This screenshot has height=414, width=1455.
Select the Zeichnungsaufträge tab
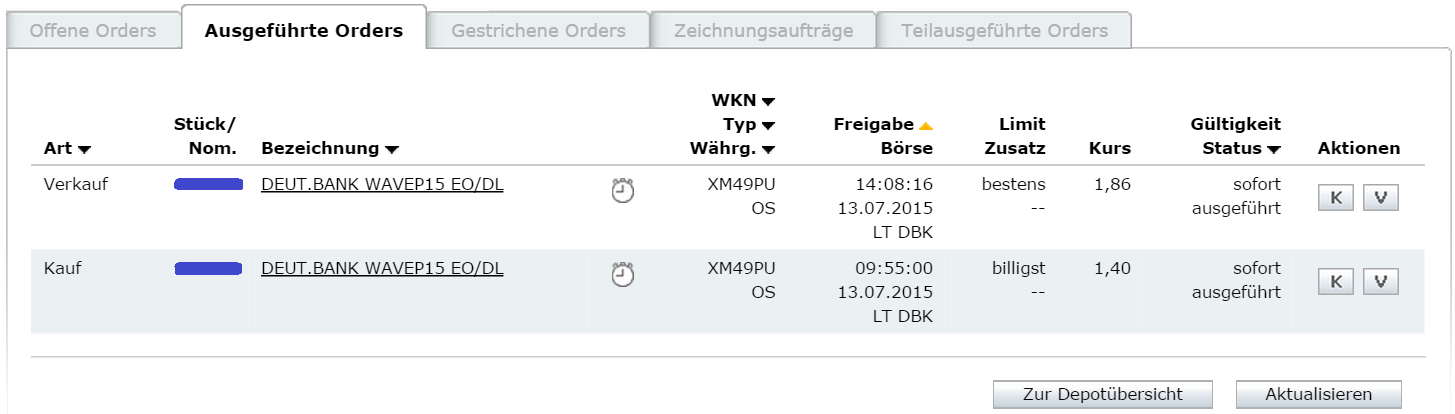763,31
